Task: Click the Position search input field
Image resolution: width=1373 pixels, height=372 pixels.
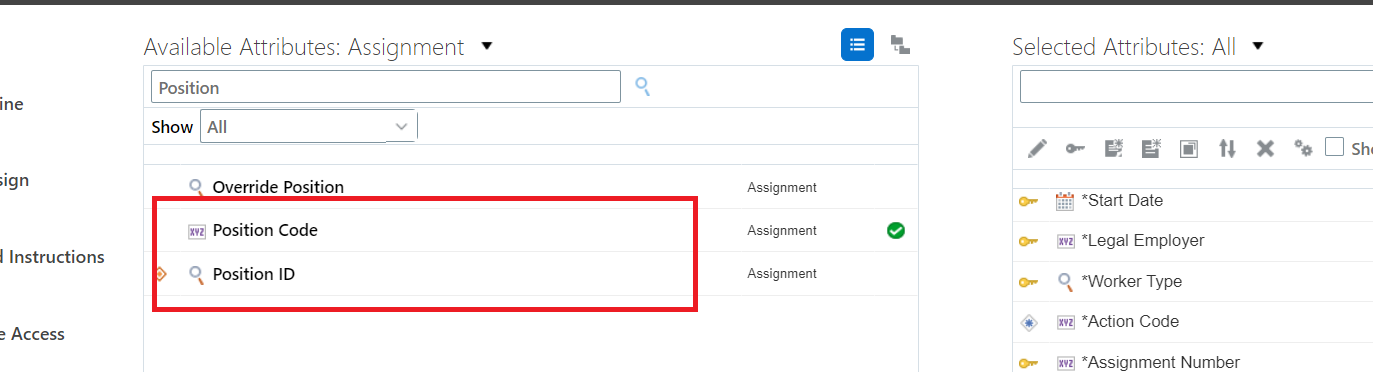Action: click(386, 87)
